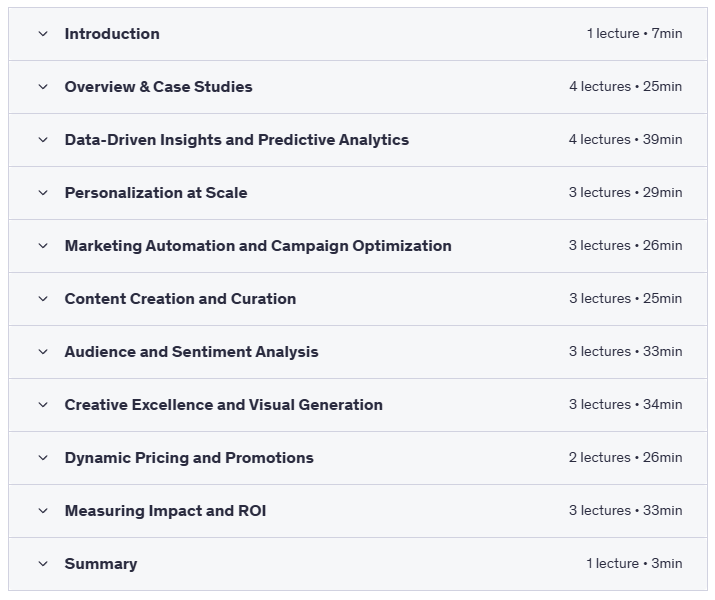Screen dimensions: 715x600
Task: Expand the Introduction section chevron
Action: point(43,34)
